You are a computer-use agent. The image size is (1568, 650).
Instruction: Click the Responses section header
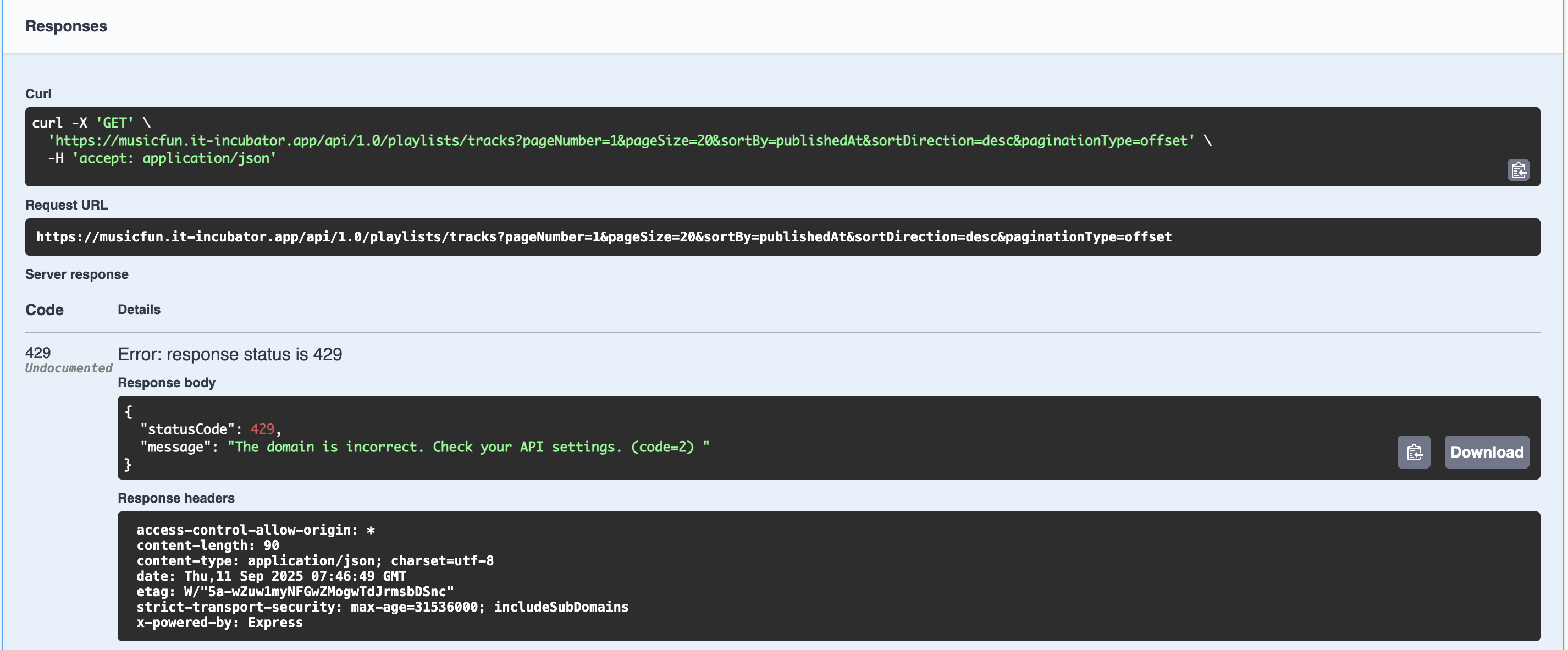pyautogui.click(x=66, y=26)
